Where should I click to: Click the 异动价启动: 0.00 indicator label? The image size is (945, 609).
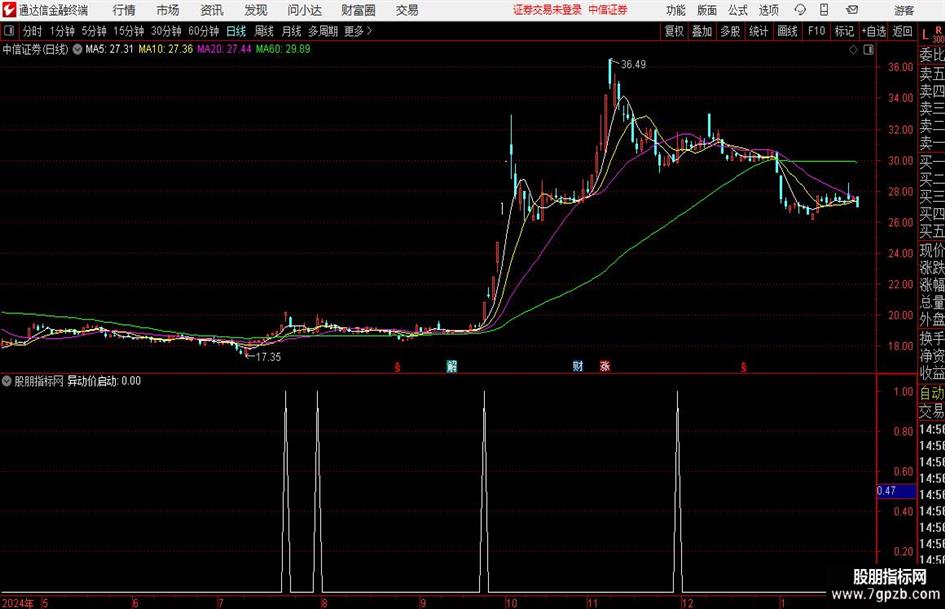click(104, 381)
